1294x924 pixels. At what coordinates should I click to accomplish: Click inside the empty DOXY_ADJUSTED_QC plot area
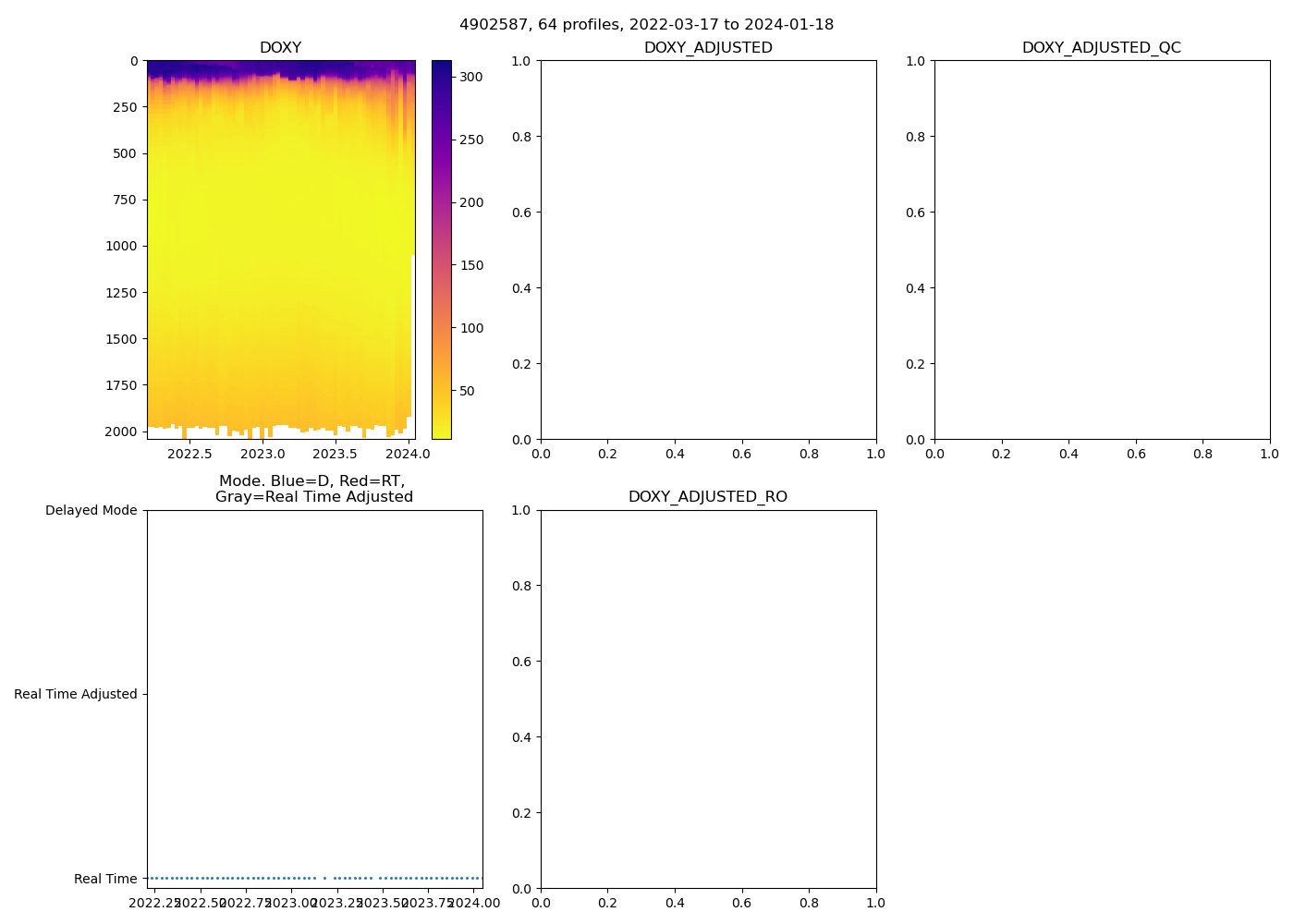pos(1102,249)
